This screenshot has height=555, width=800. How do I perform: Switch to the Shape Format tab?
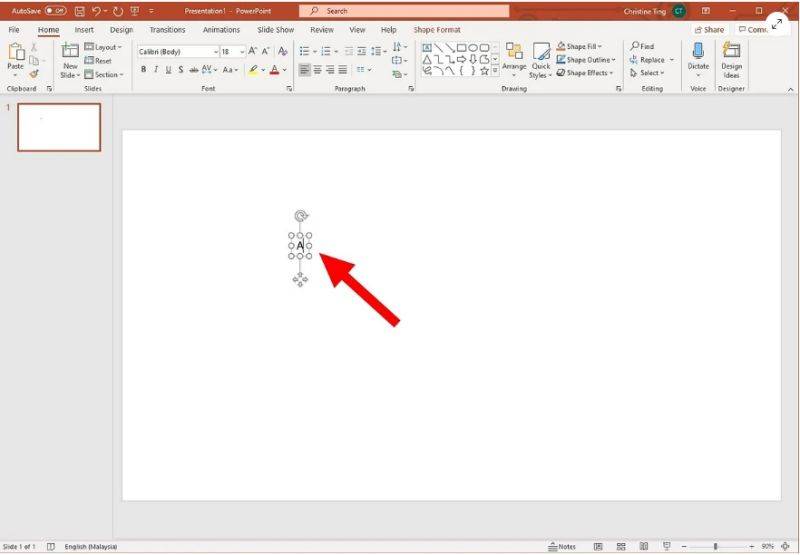(x=437, y=30)
